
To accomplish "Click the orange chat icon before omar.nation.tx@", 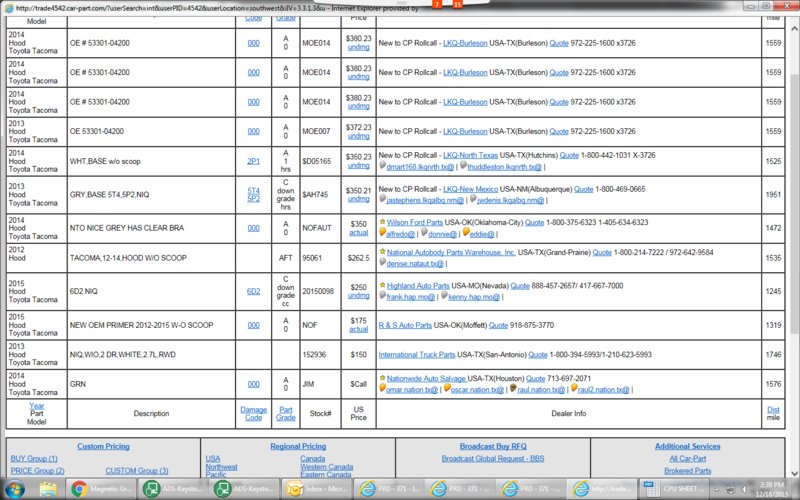I will coord(383,388).
